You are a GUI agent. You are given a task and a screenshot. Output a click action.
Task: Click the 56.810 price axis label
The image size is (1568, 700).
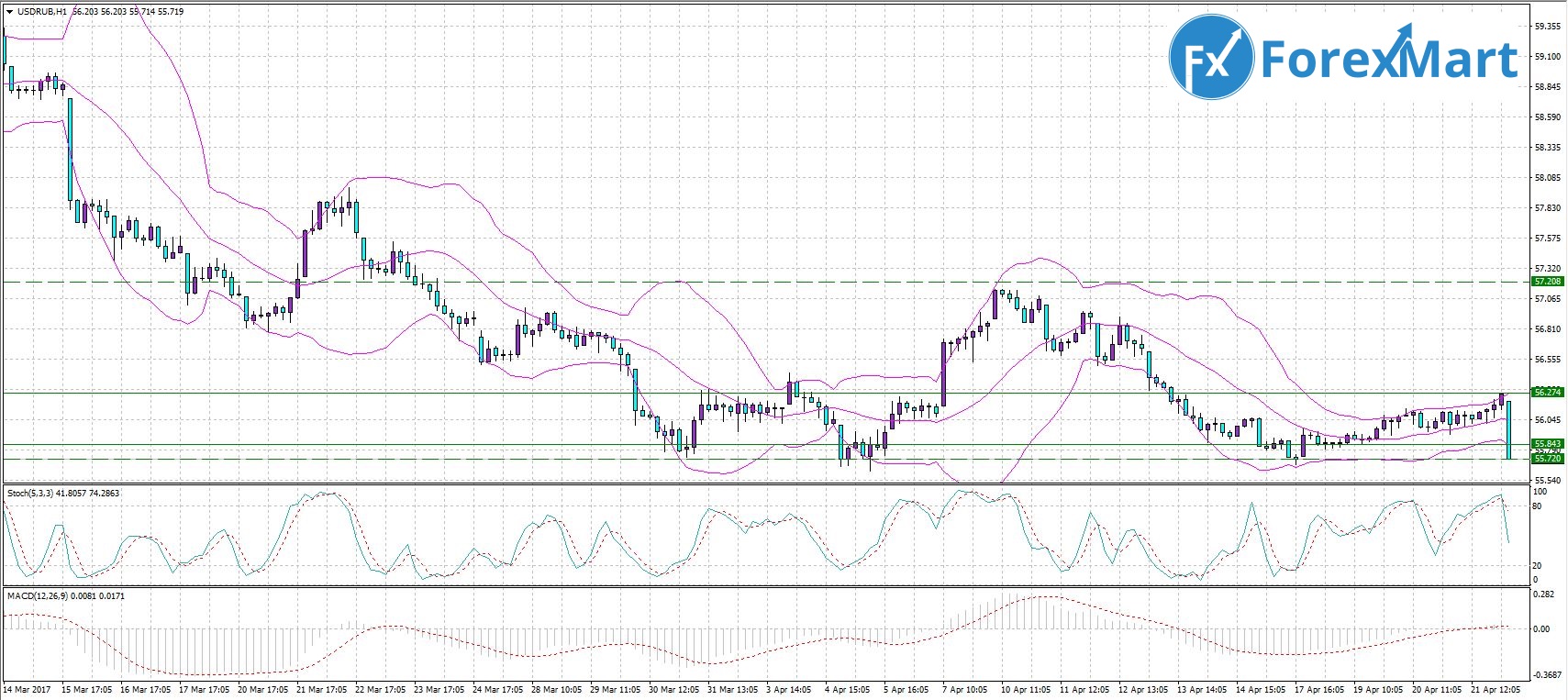[1548, 329]
